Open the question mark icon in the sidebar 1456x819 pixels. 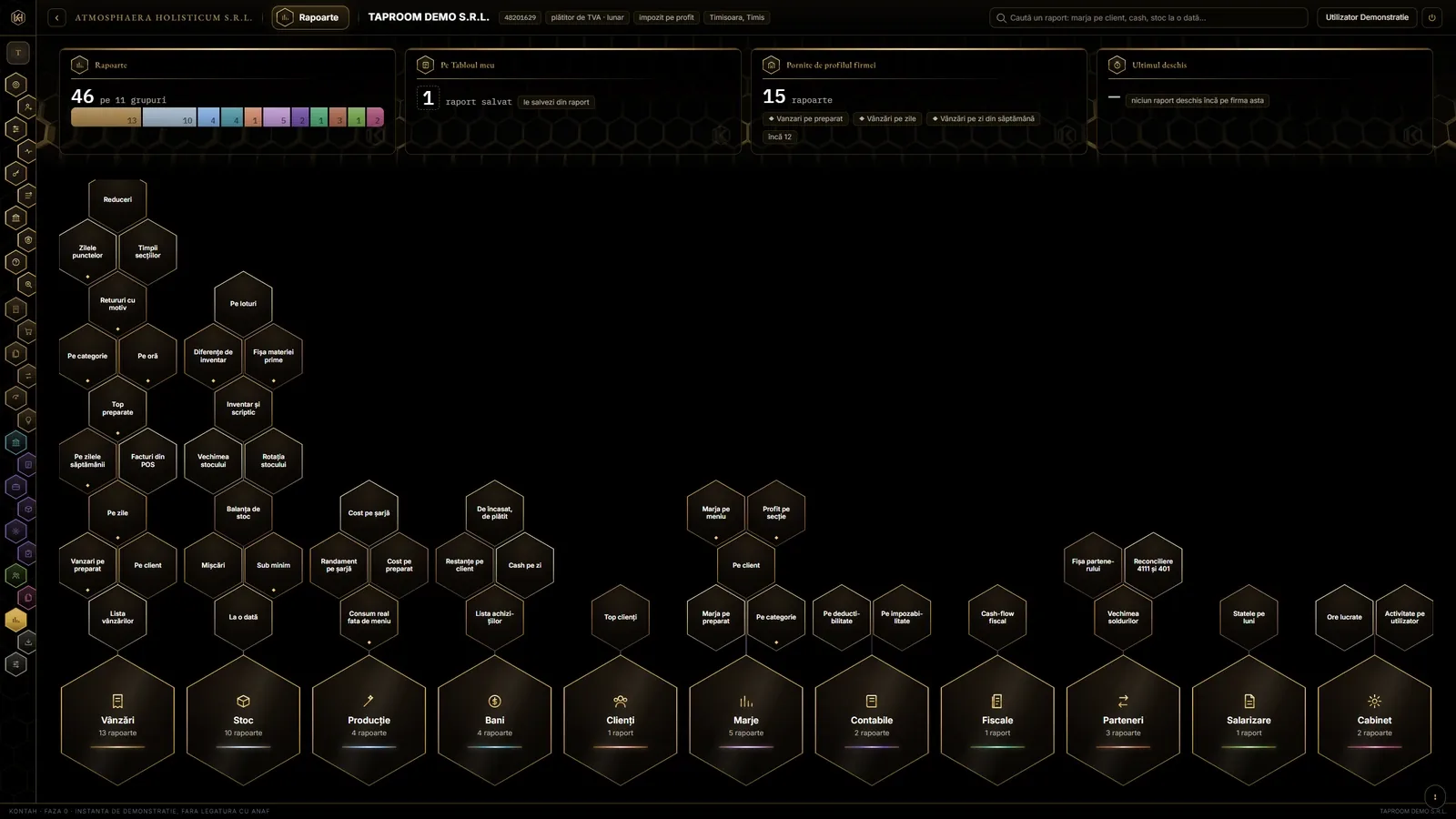[x=15, y=263]
